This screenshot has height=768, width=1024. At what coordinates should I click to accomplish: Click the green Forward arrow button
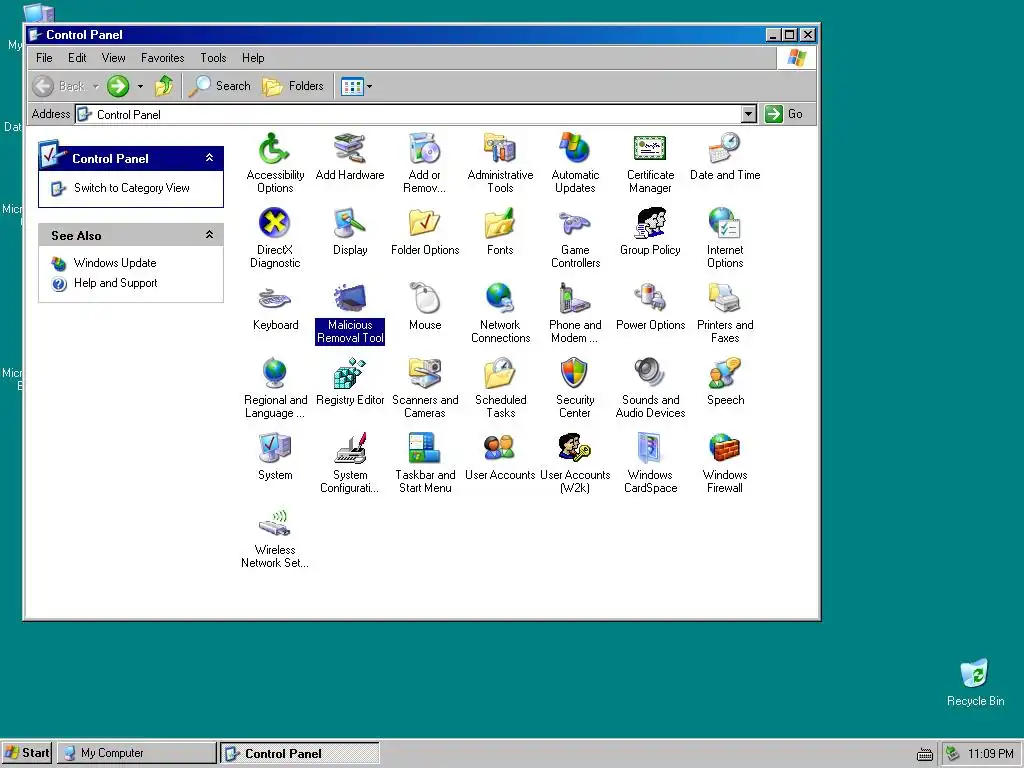coord(118,86)
